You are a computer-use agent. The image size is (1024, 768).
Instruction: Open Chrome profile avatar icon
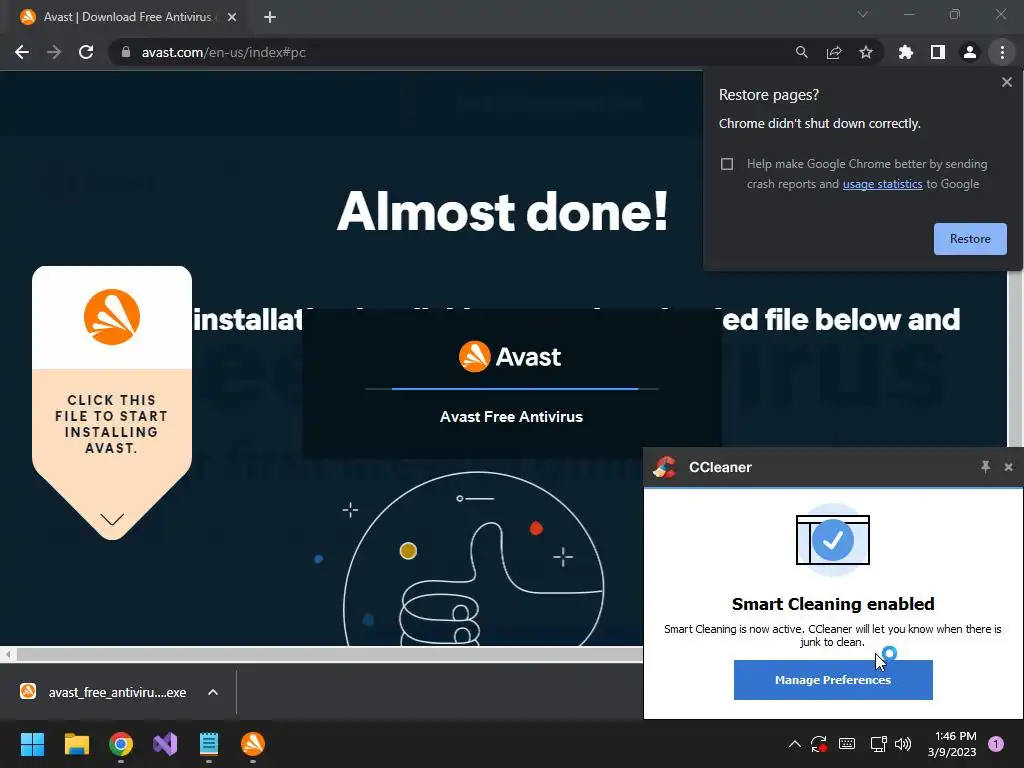(970, 52)
